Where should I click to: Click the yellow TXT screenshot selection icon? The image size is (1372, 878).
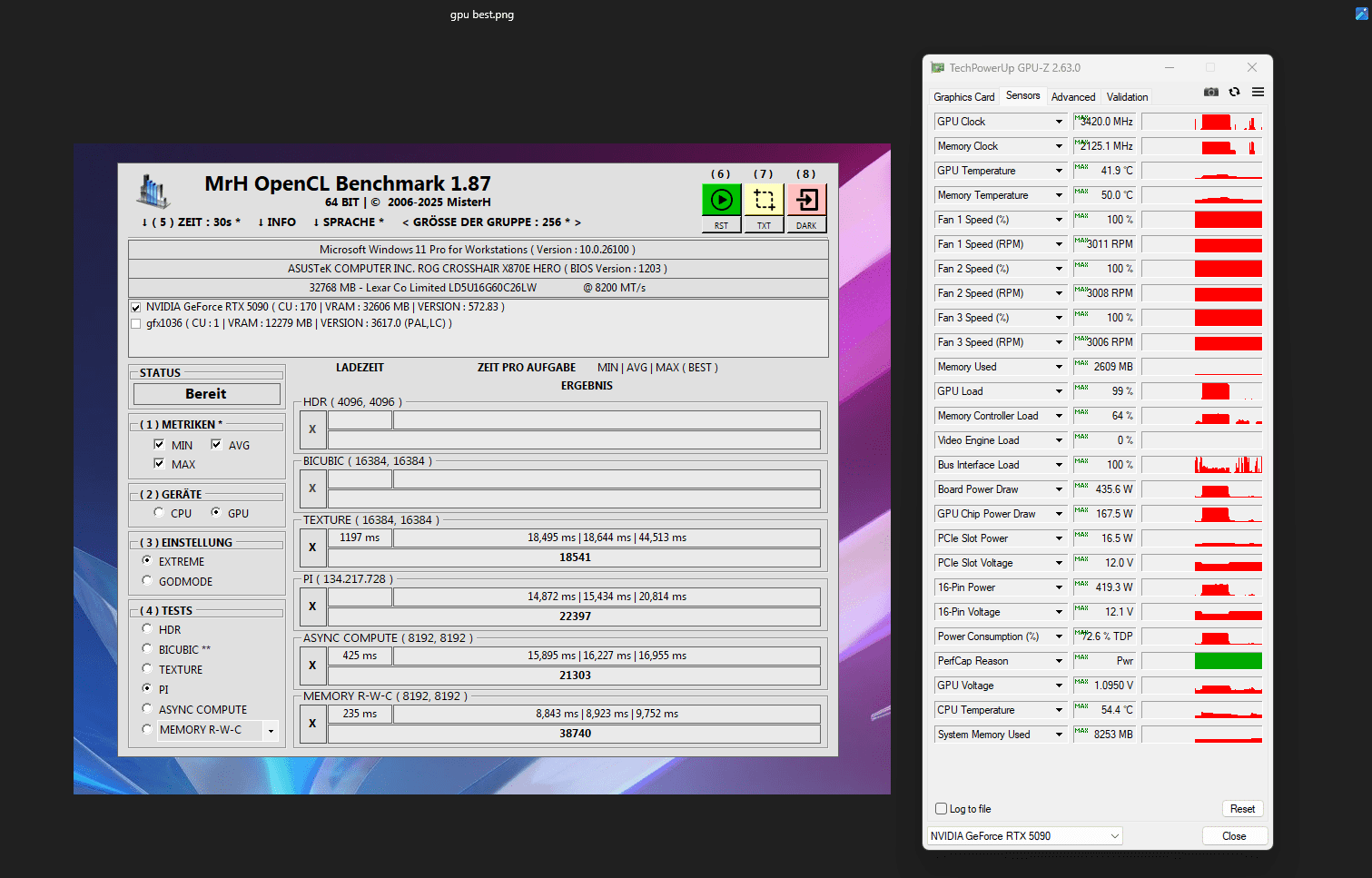[764, 200]
